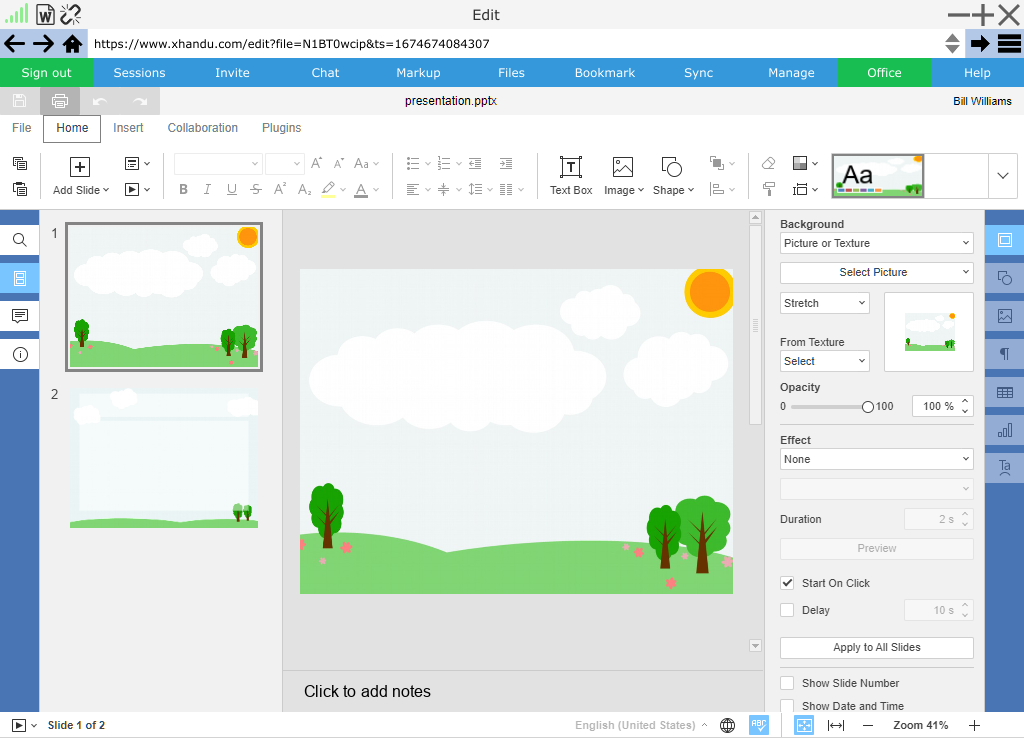Click the Print icon in toolbar
This screenshot has height=738, width=1024.
[x=60, y=101]
